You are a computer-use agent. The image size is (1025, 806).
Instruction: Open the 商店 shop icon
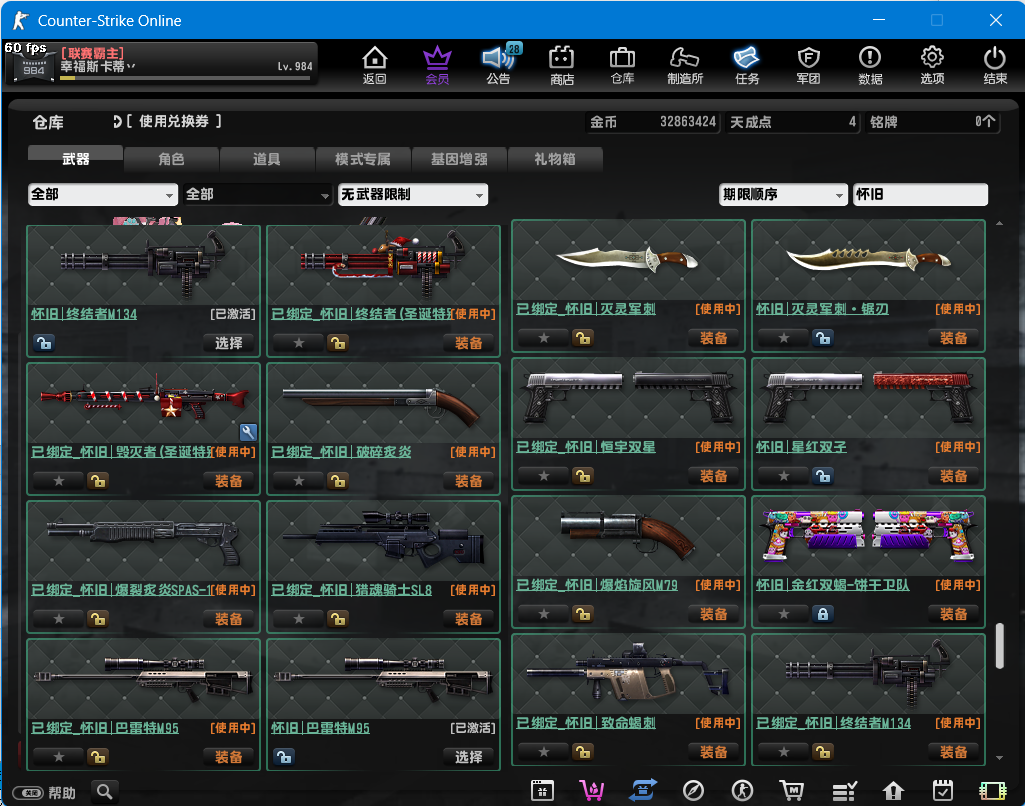[x=562, y=65]
